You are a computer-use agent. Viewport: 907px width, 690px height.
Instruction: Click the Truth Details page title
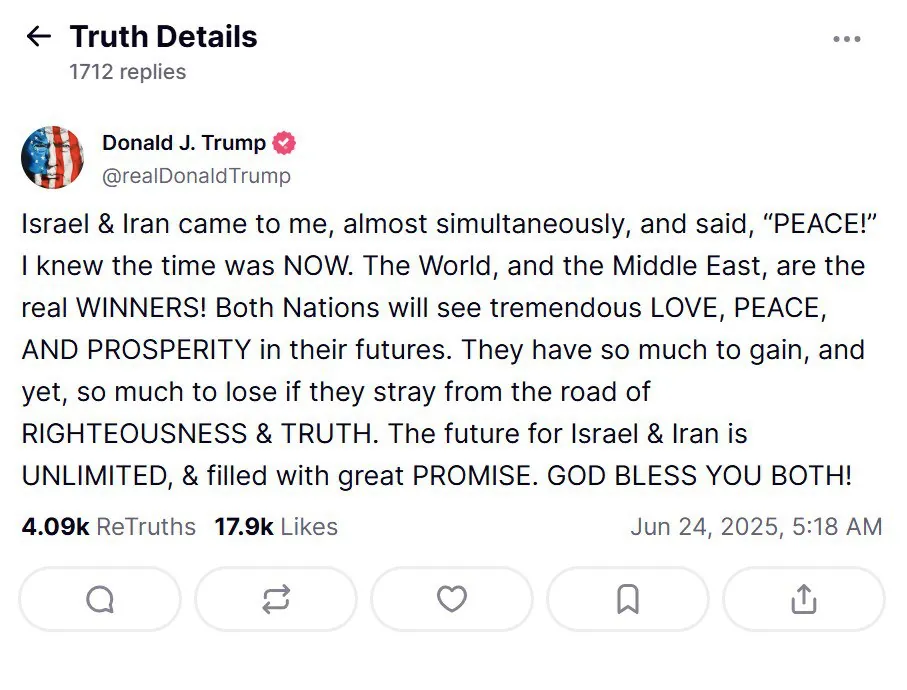coord(162,36)
